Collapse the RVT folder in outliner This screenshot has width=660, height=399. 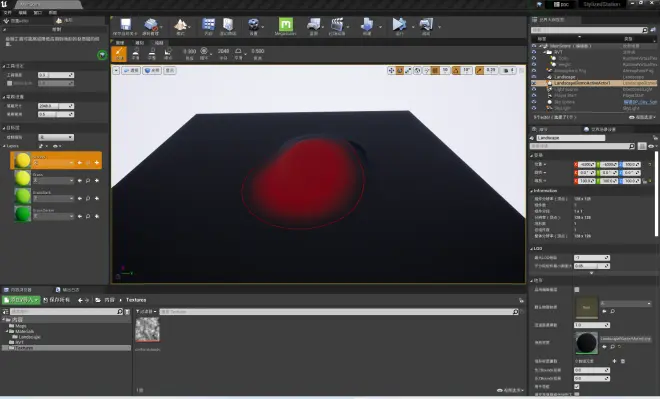tap(544, 52)
